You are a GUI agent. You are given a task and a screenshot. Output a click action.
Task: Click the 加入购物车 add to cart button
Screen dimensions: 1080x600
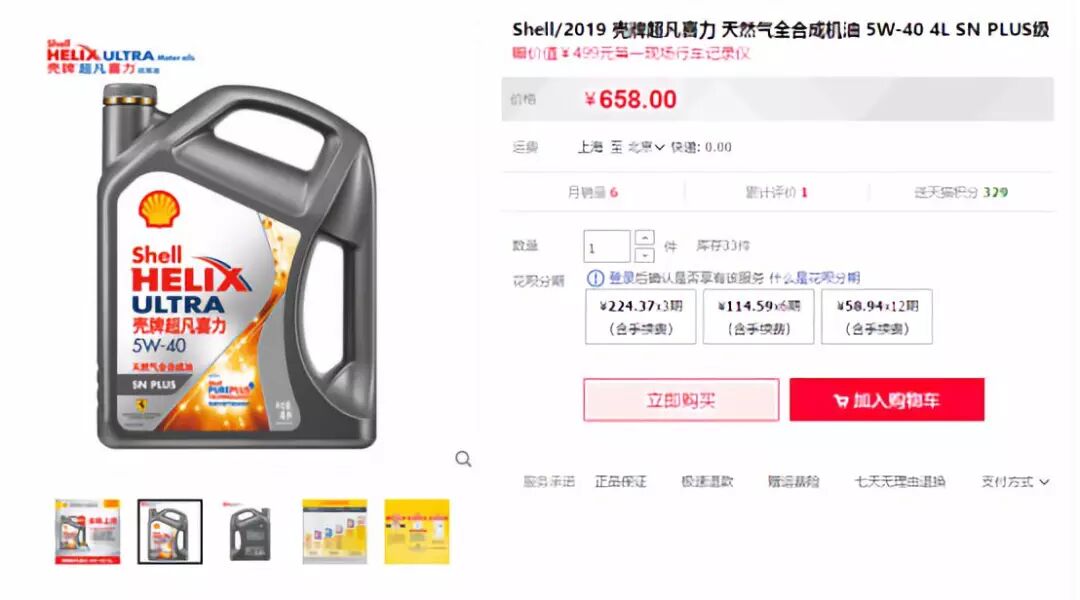(x=887, y=400)
